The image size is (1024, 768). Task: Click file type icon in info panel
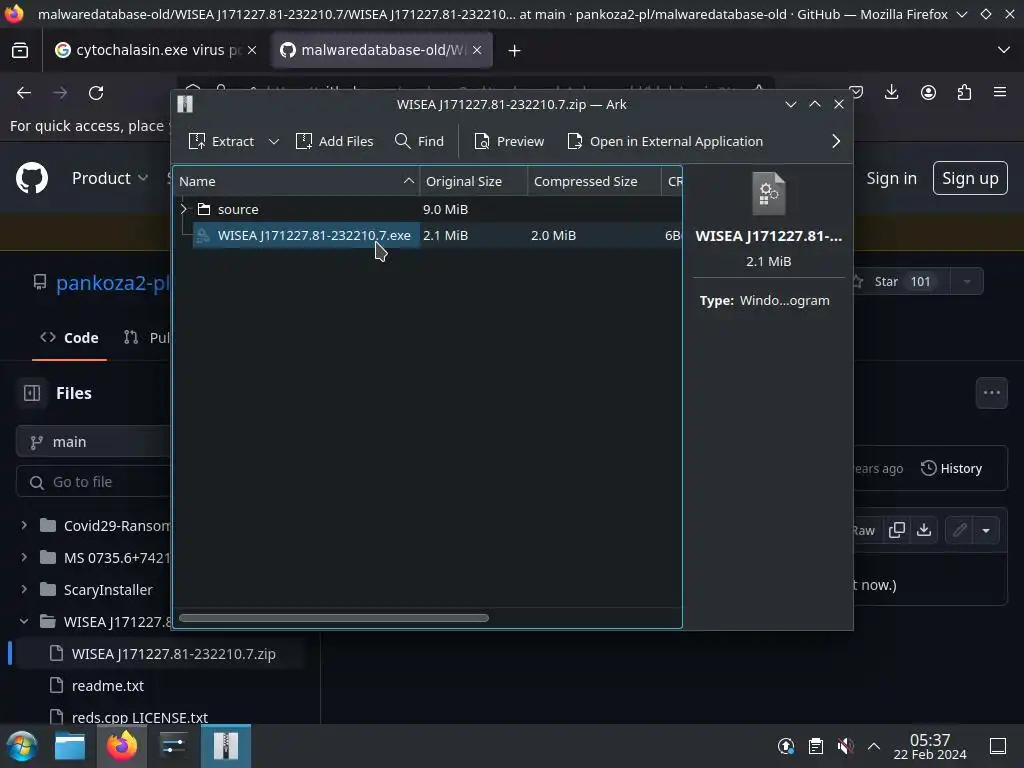click(769, 193)
